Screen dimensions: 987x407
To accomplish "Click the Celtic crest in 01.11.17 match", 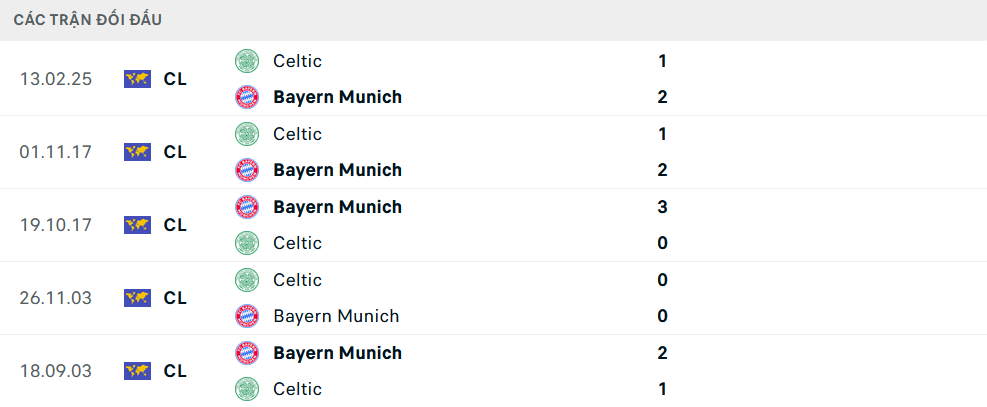I will point(246,134).
